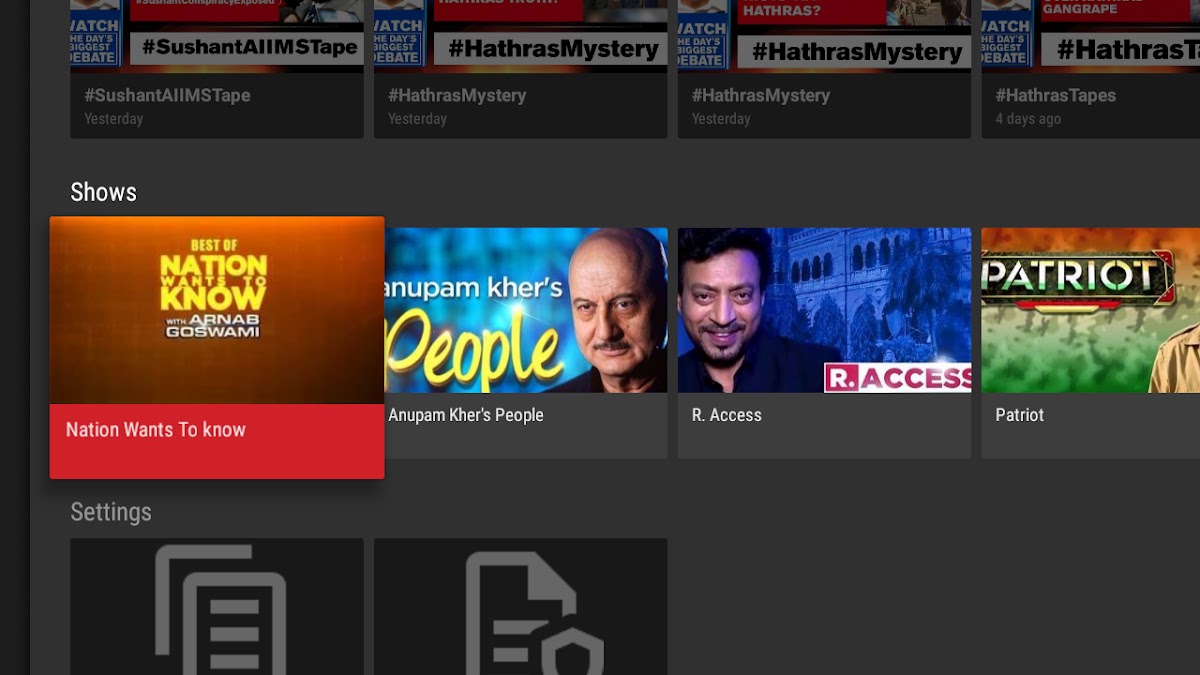
Task: Click the red "Nation Wants To know" label
Action: coord(156,430)
